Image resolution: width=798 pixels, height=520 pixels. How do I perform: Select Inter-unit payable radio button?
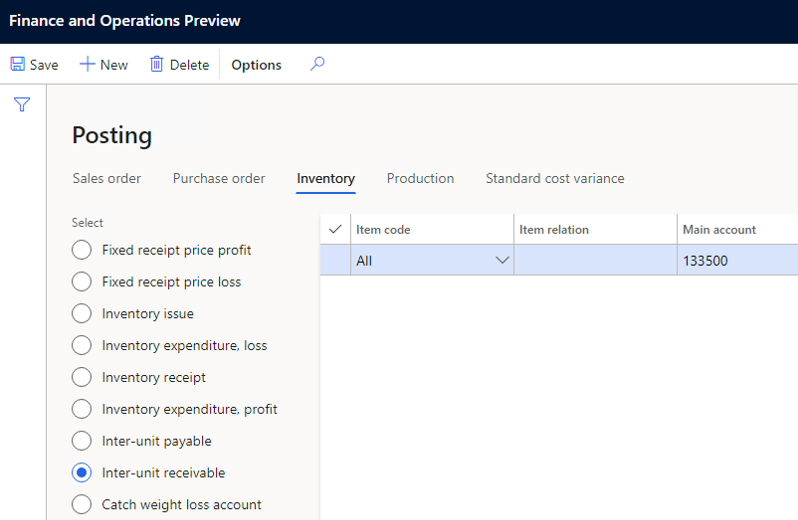point(82,441)
